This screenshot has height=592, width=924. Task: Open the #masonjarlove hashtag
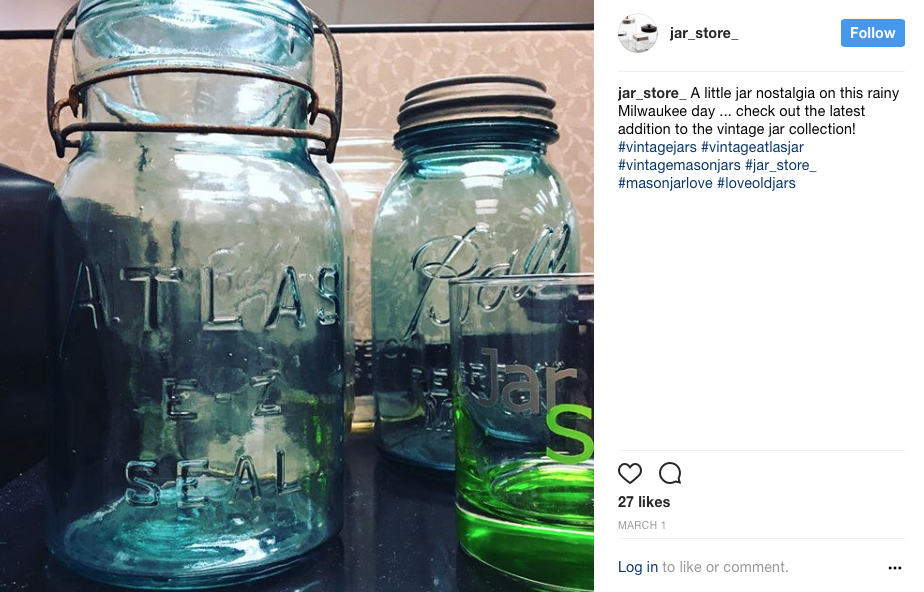665,183
